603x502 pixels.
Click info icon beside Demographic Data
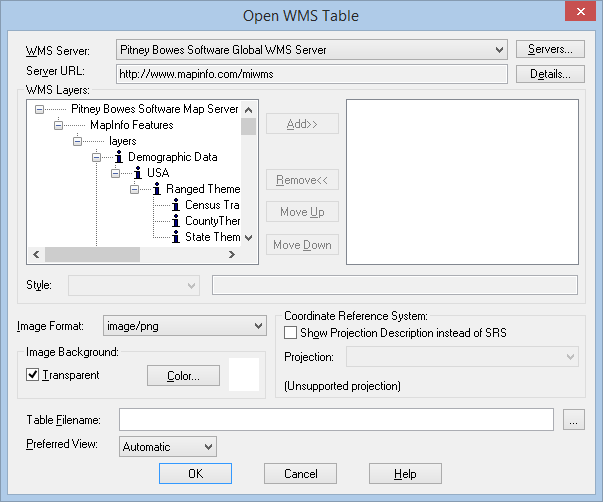(x=119, y=157)
